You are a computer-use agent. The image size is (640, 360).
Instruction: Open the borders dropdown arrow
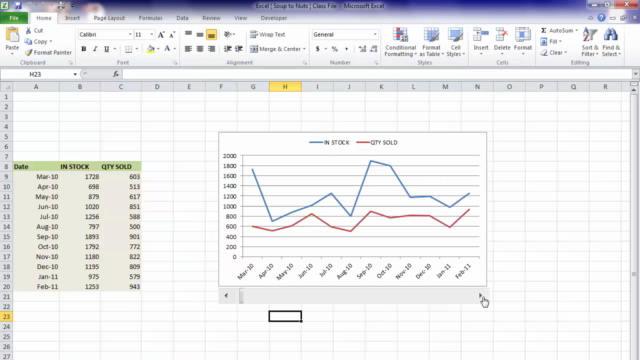pos(136,49)
